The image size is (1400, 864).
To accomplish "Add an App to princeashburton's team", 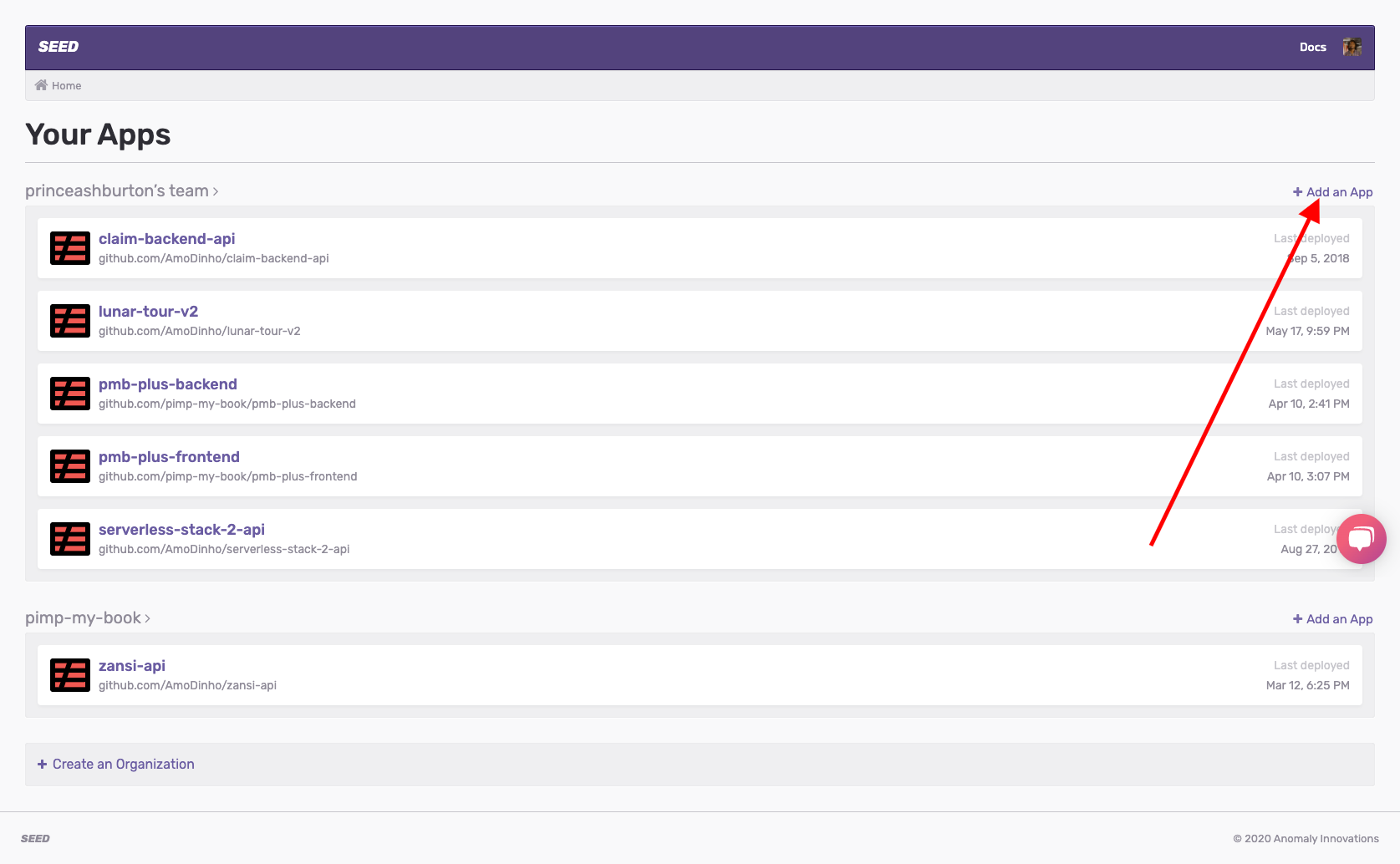I will pyautogui.click(x=1332, y=192).
